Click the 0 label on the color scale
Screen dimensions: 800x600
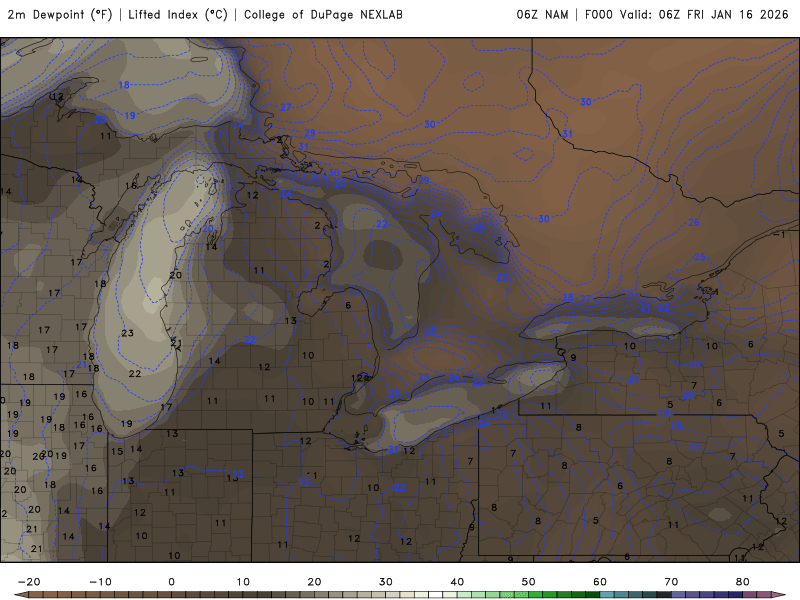[171, 582]
